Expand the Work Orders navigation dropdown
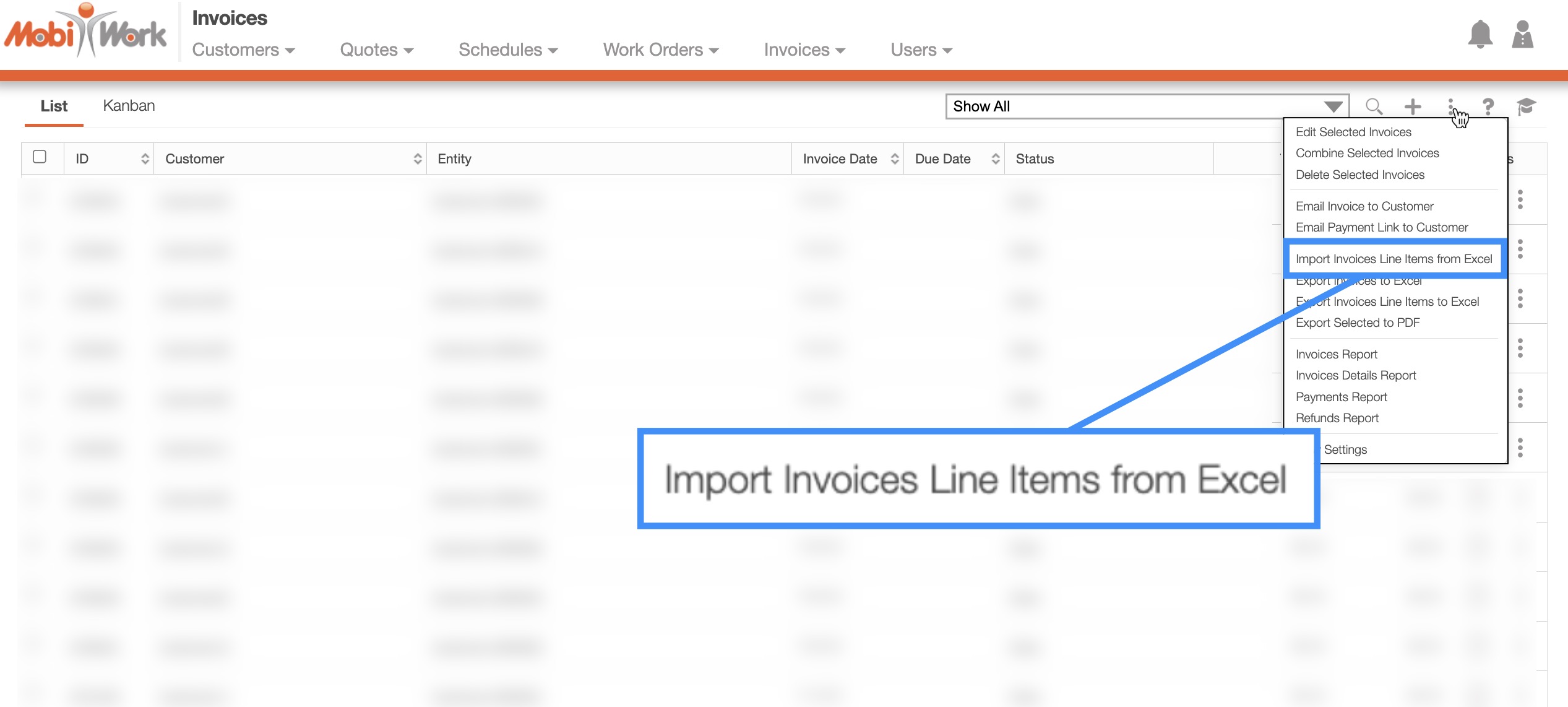Image resolution: width=1568 pixels, height=707 pixels. [x=660, y=50]
